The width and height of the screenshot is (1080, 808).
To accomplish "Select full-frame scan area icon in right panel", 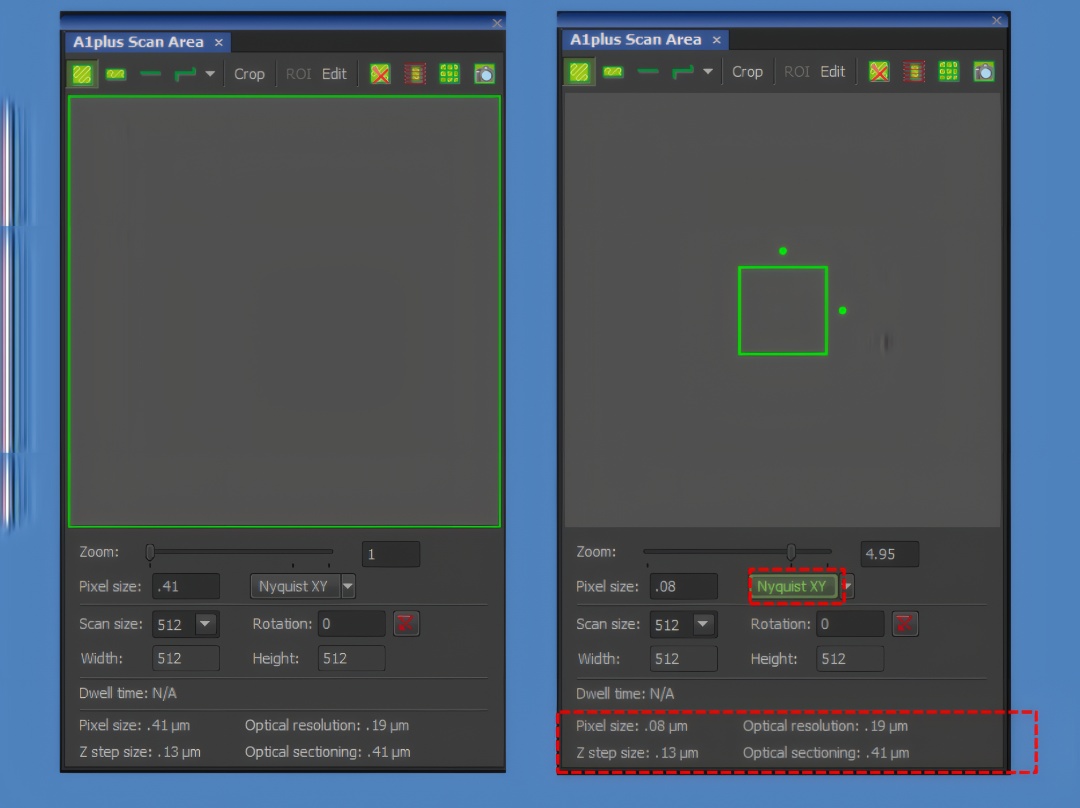I will (x=579, y=72).
